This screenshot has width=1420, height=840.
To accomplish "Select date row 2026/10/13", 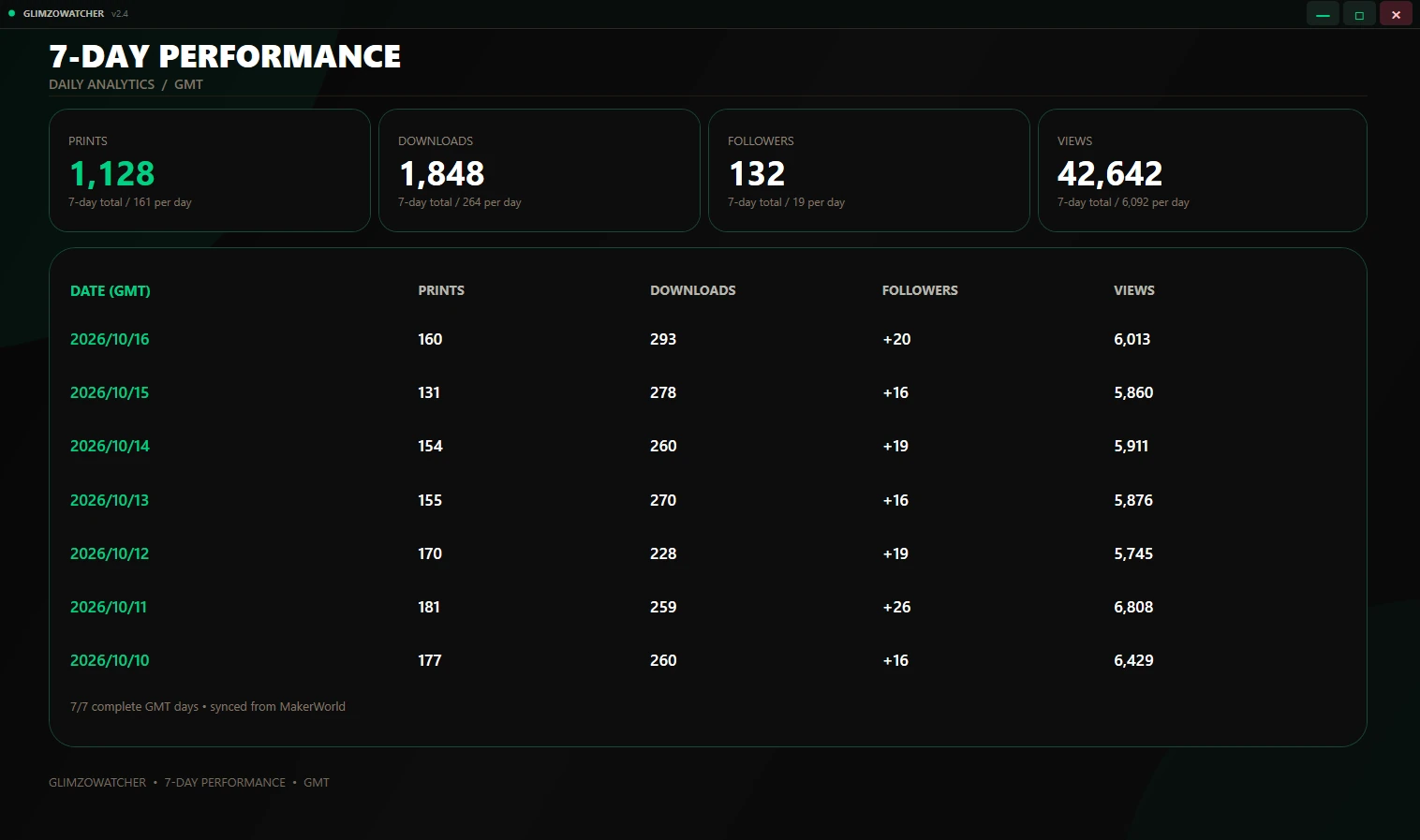I will coord(707,500).
